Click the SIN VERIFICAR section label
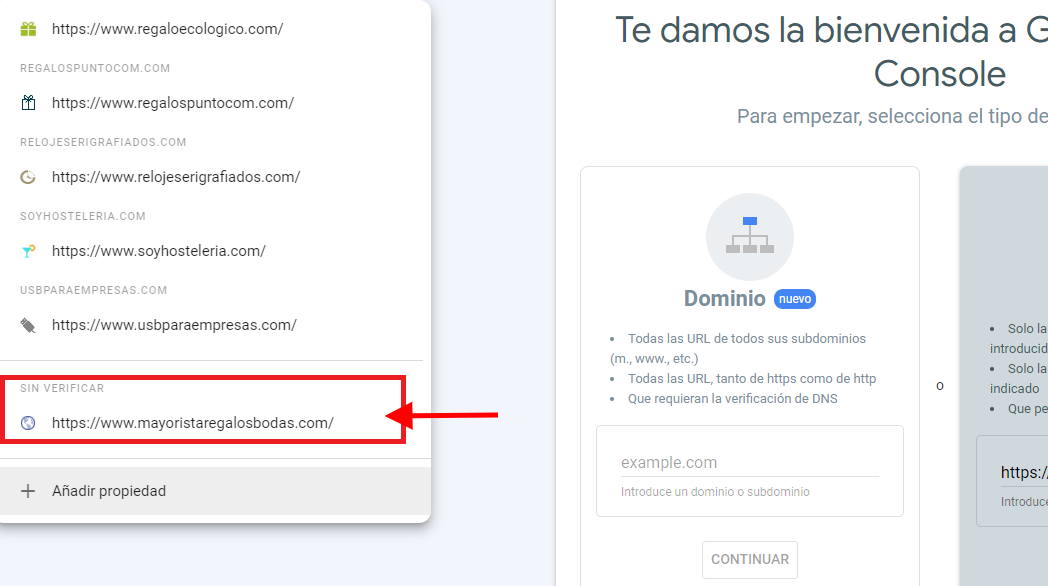This screenshot has width=1048, height=586. (62, 388)
